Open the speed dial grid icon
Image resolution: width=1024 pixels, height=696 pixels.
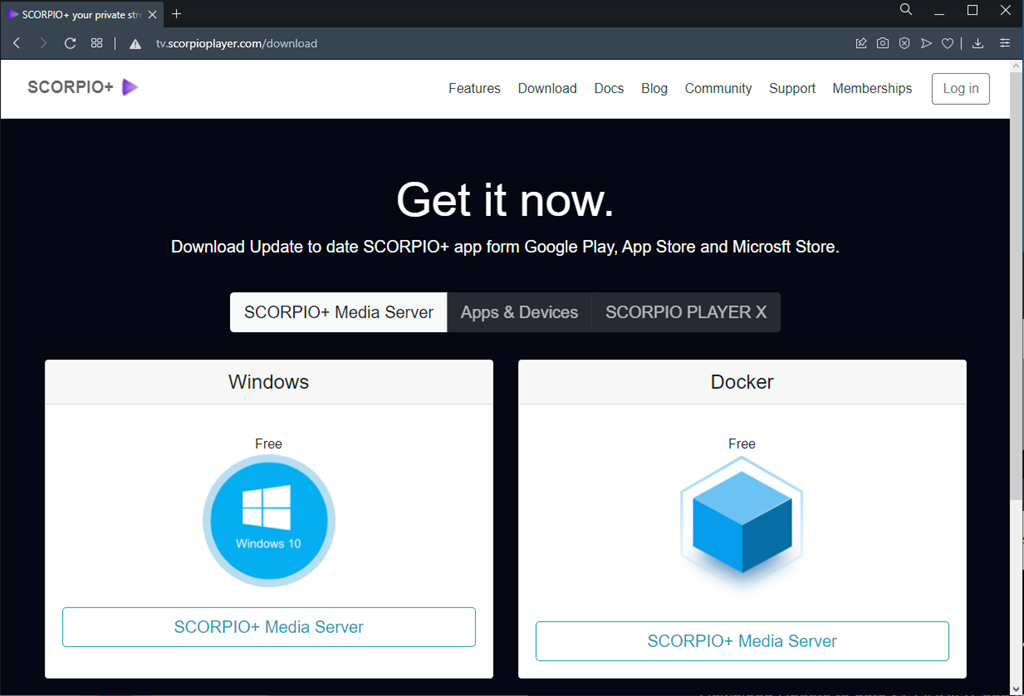(97, 43)
